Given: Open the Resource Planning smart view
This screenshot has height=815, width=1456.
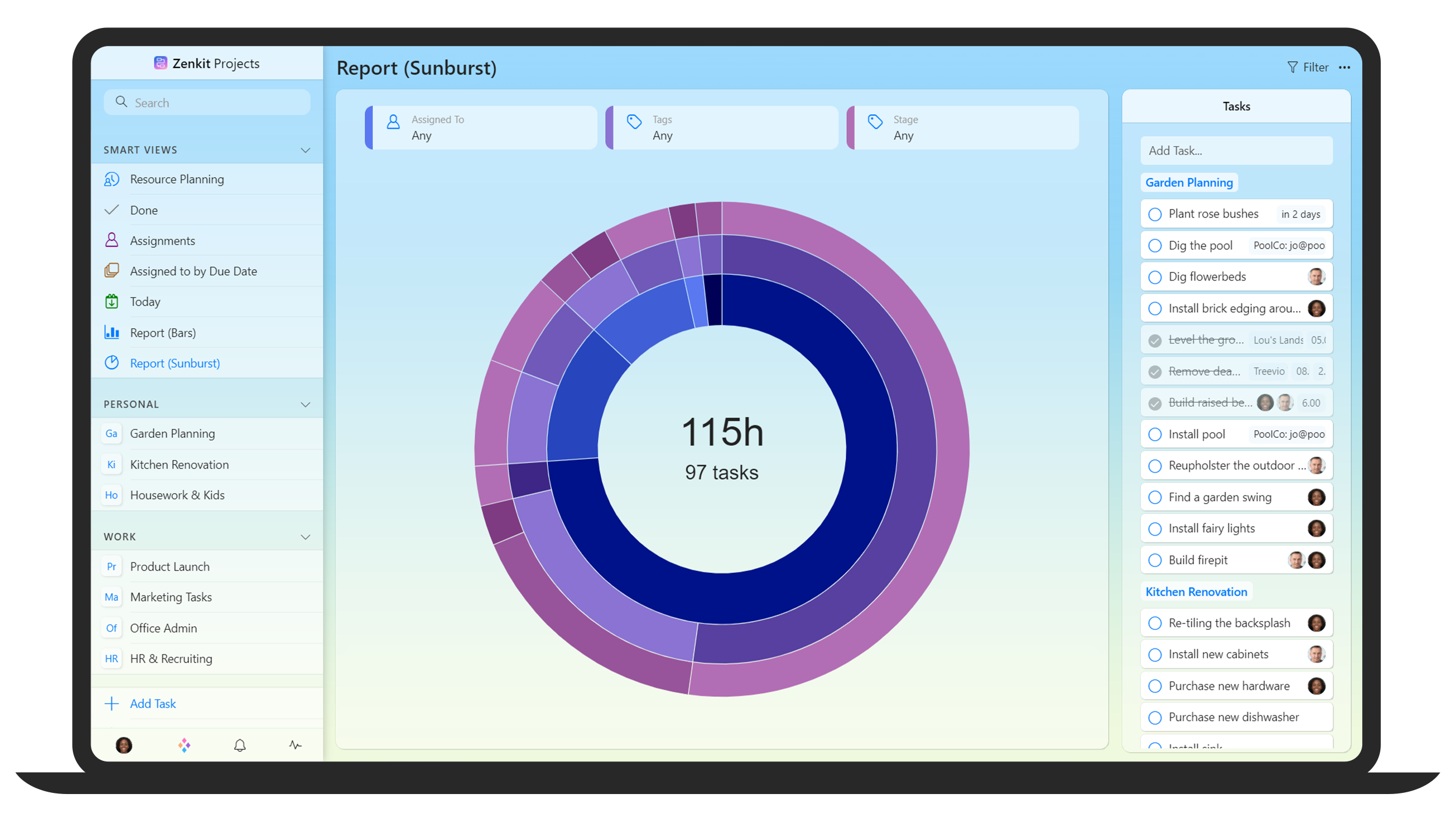Looking at the screenshot, I should [x=176, y=179].
